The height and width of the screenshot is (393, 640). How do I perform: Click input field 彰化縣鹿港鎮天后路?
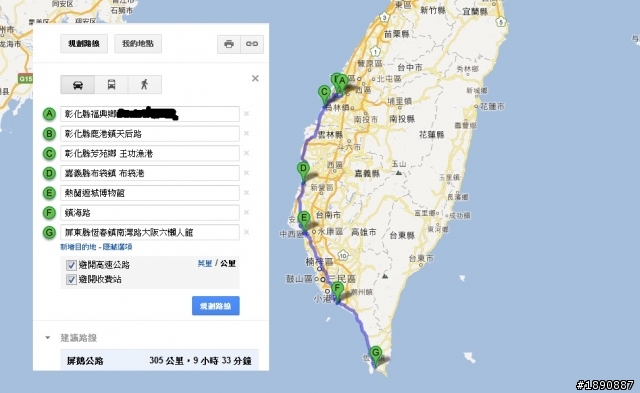(150, 133)
